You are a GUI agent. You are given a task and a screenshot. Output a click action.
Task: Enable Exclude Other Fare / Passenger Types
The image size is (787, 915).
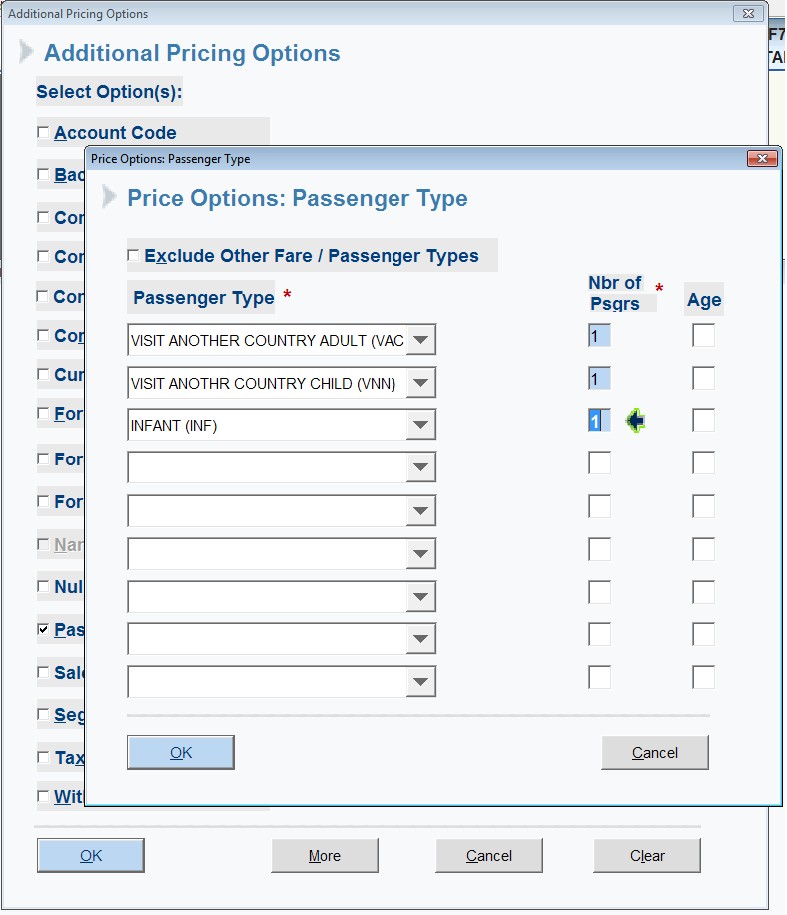click(x=133, y=256)
